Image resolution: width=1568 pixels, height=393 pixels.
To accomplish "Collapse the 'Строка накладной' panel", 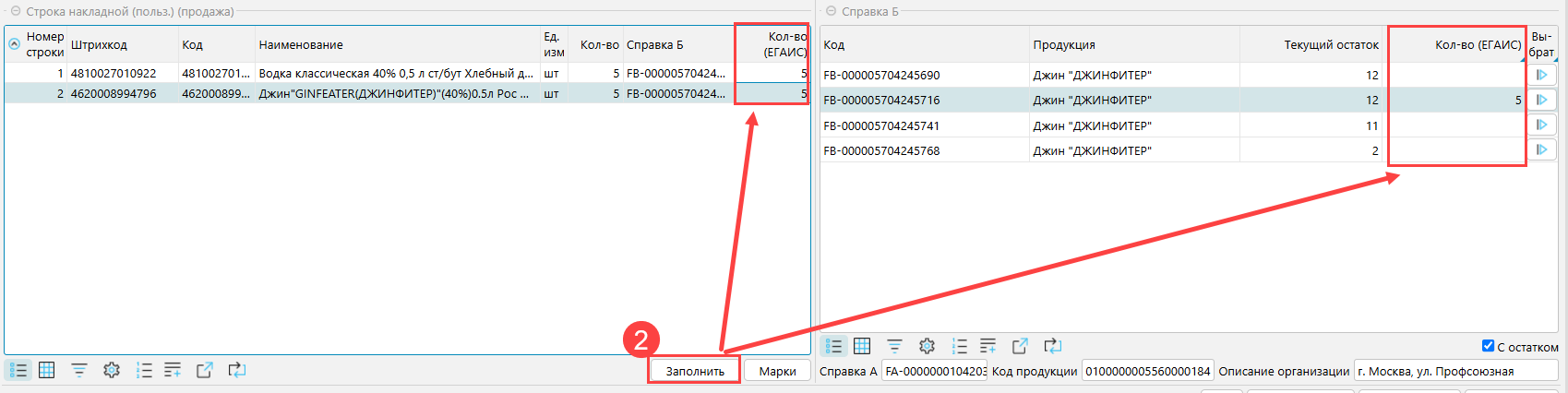I will point(15,12).
